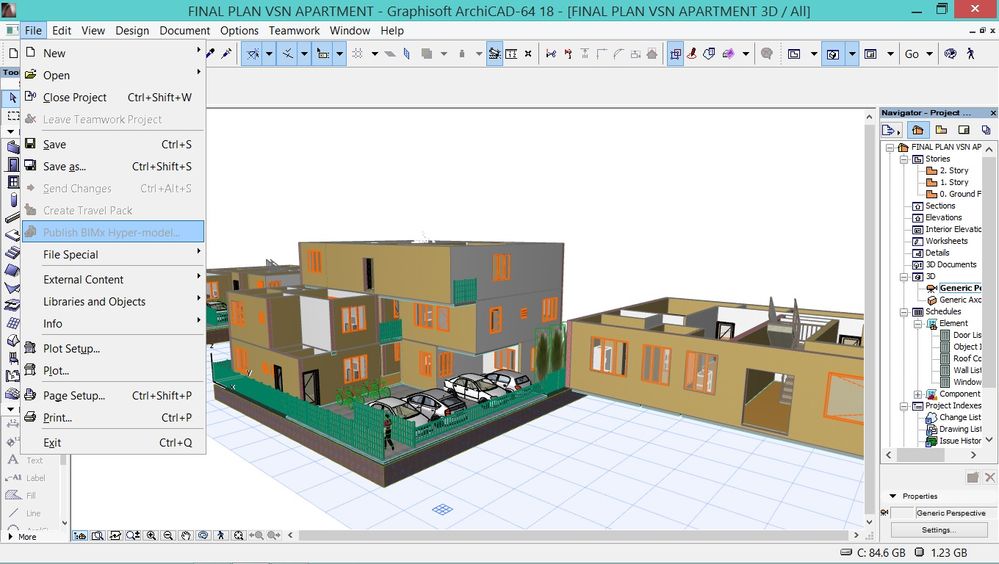The height and width of the screenshot is (564, 999).
Task: Expand the Component schedules node
Action: click(918, 394)
